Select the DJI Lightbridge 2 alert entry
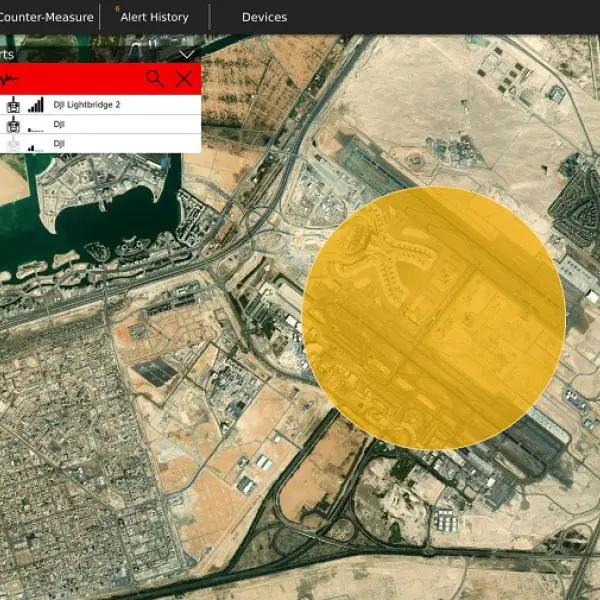The width and height of the screenshot is (600, 600). (87, 104)
